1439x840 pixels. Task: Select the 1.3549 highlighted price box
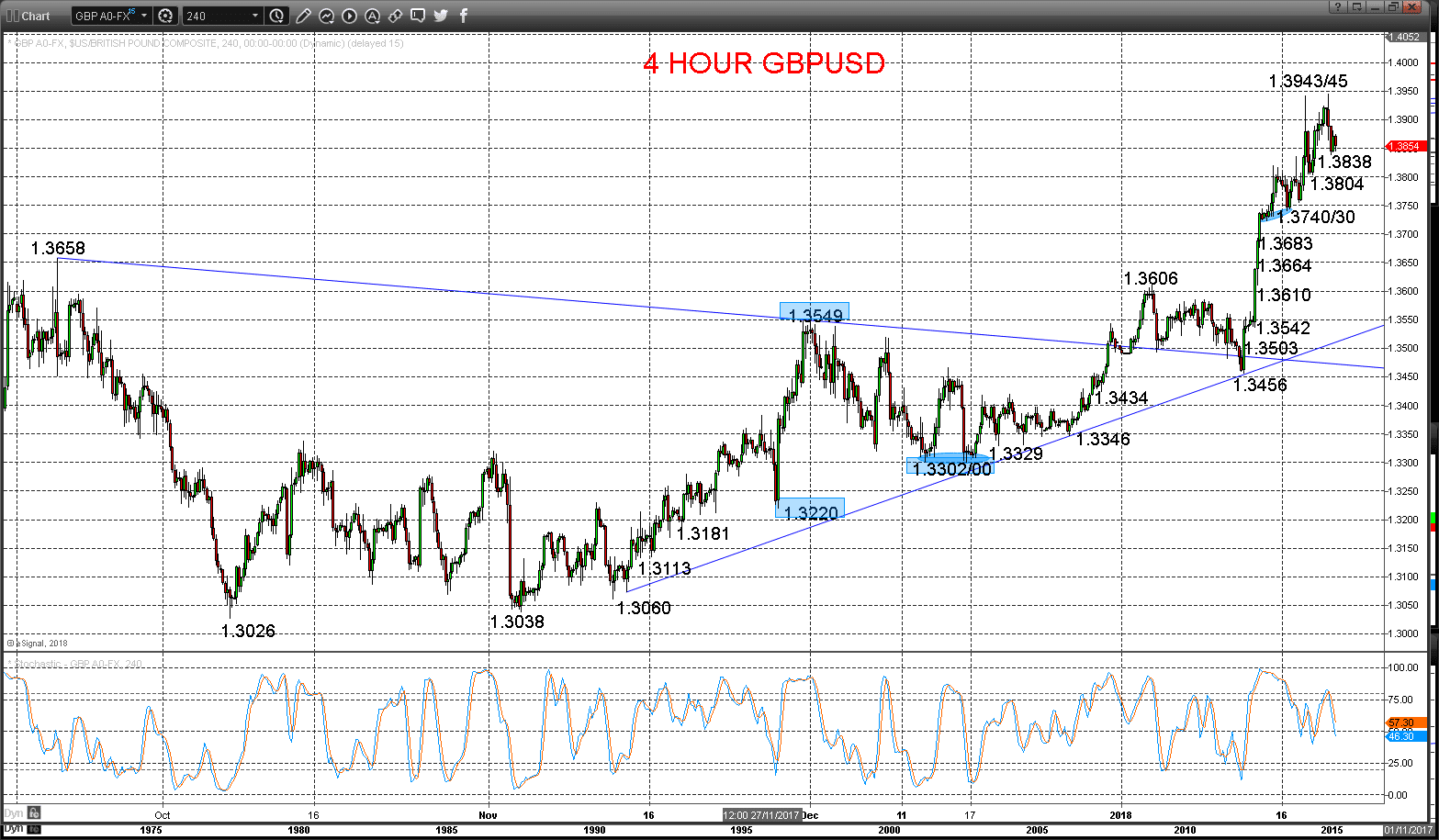point(815,312)
